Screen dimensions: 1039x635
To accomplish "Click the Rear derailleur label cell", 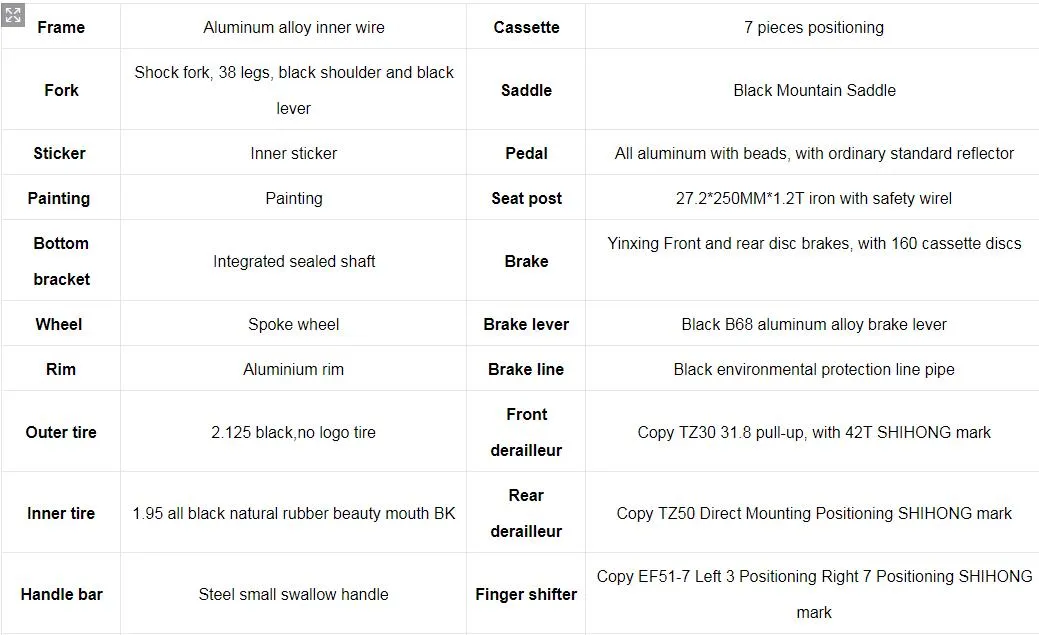I will 526,513.
